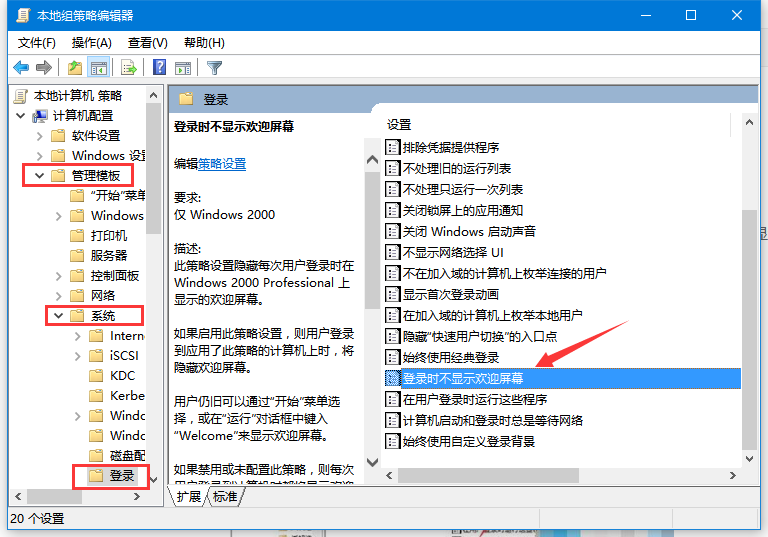Toggle the Show/Hide action pane icon

click(183, 68)
